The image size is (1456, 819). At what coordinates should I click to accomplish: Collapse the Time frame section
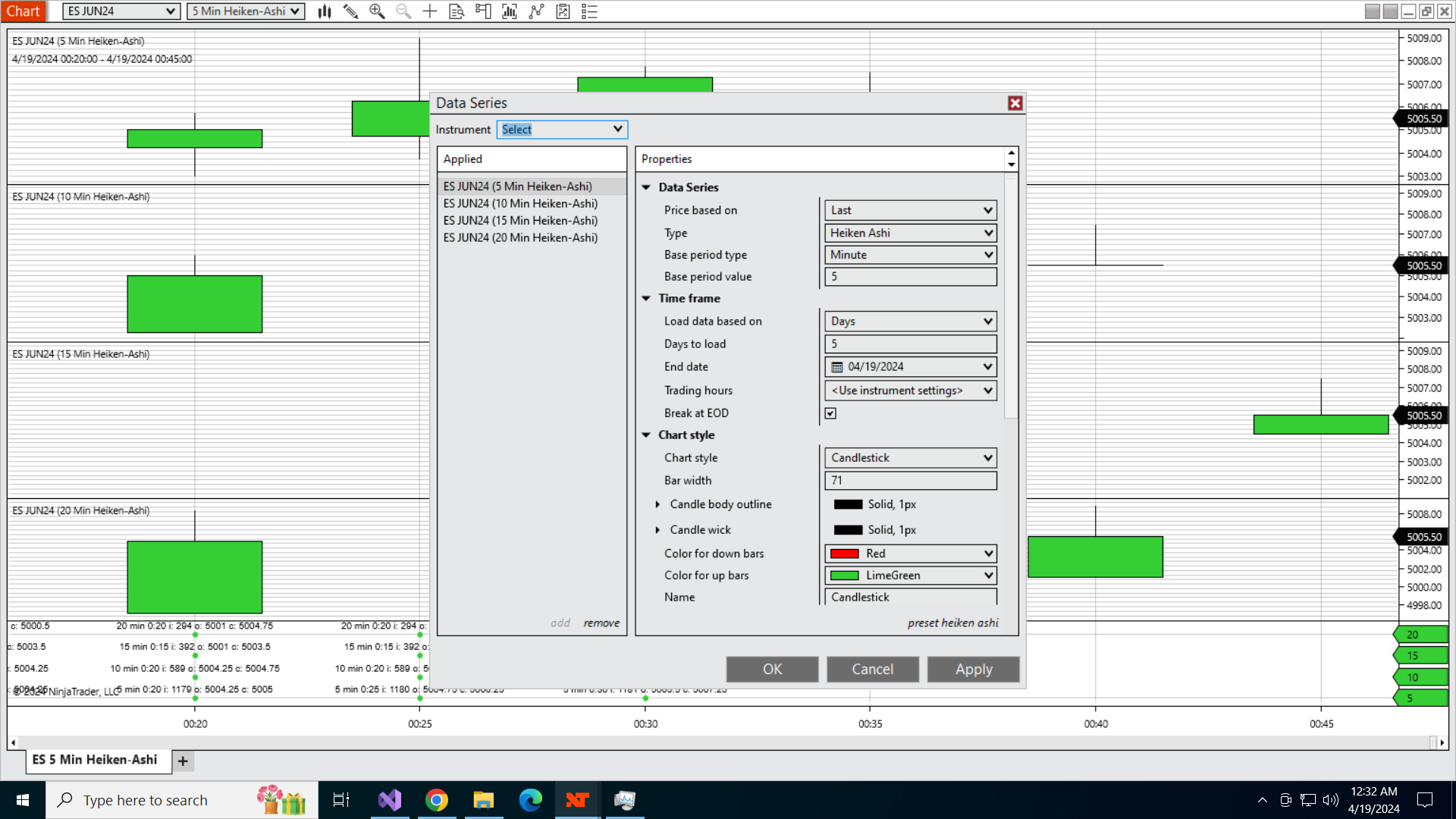tap(646, 299)
